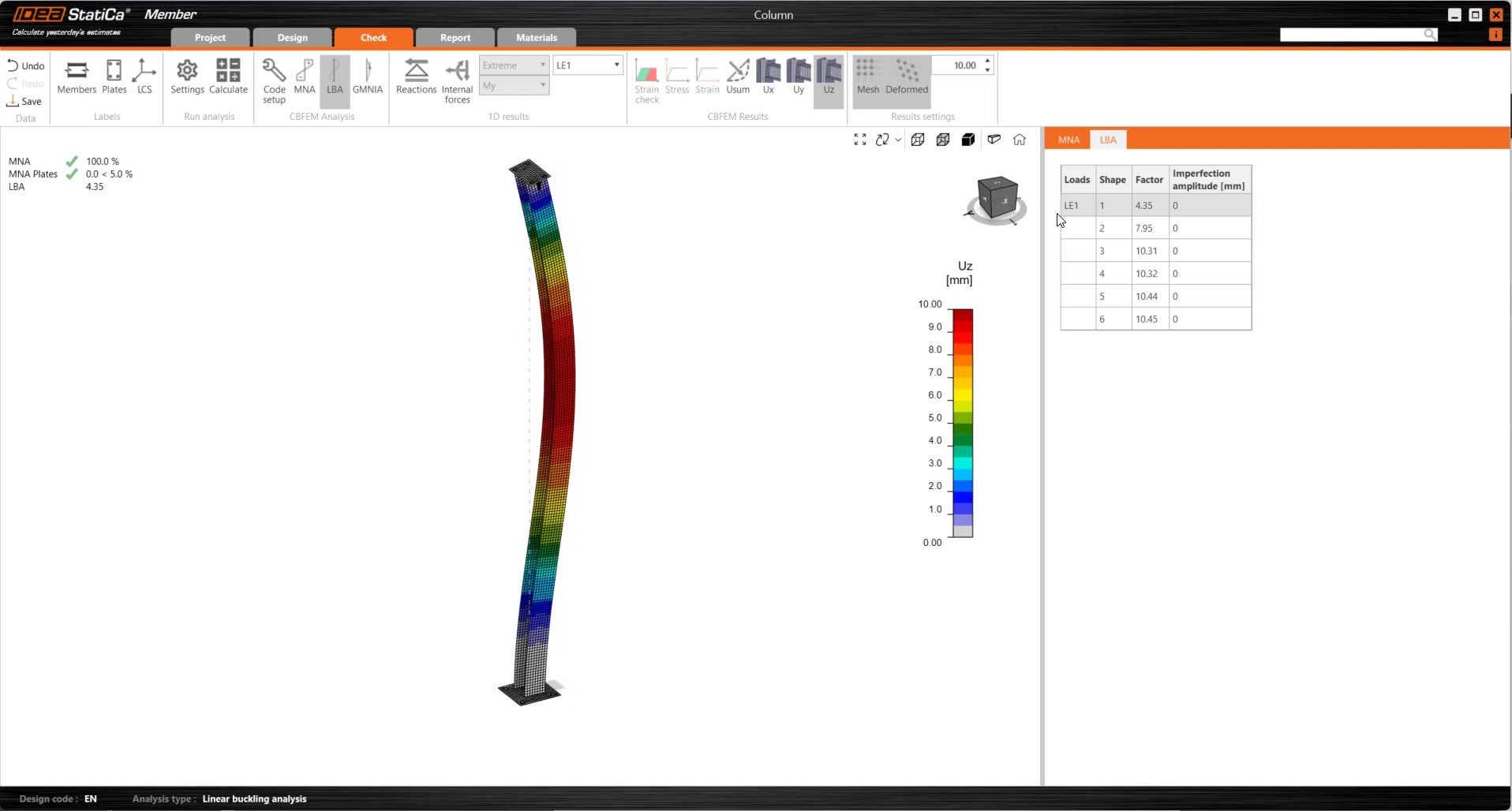1512x811 pixels.
Task: Click the Calculate icon in Run analysis
Action: click(228, 77)
